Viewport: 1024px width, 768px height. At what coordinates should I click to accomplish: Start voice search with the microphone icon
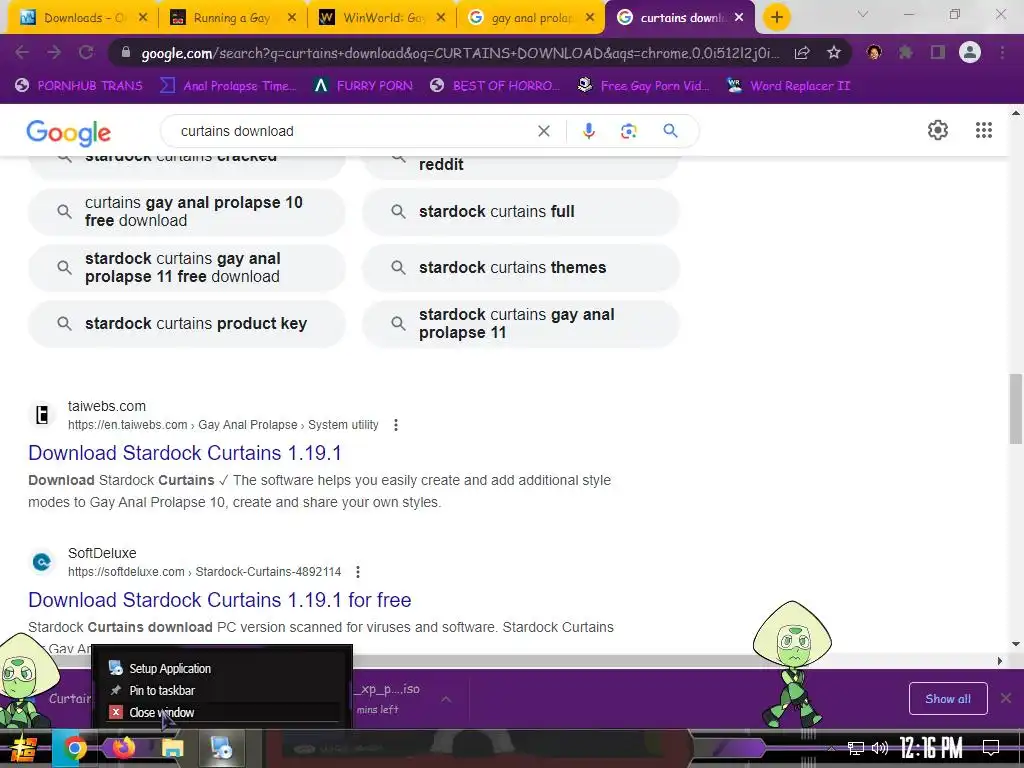(588, 131)
